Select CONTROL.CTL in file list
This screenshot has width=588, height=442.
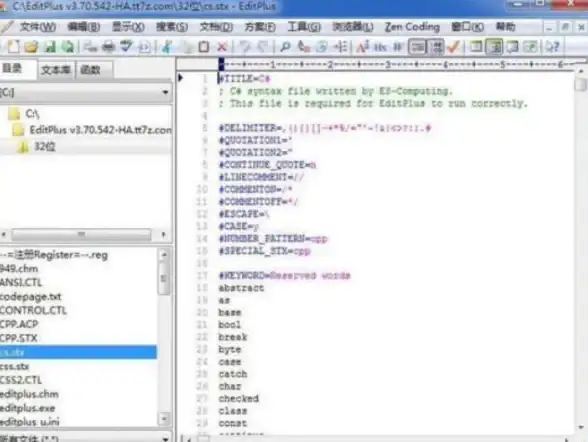point(33,310)
